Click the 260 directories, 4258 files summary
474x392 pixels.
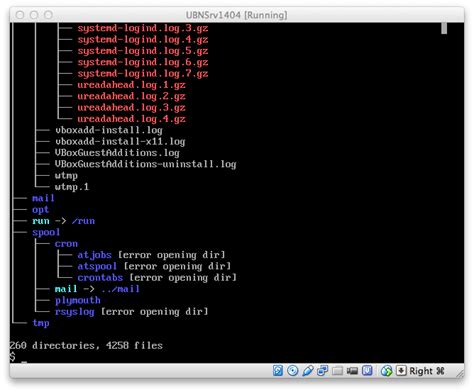pos(86,346)
